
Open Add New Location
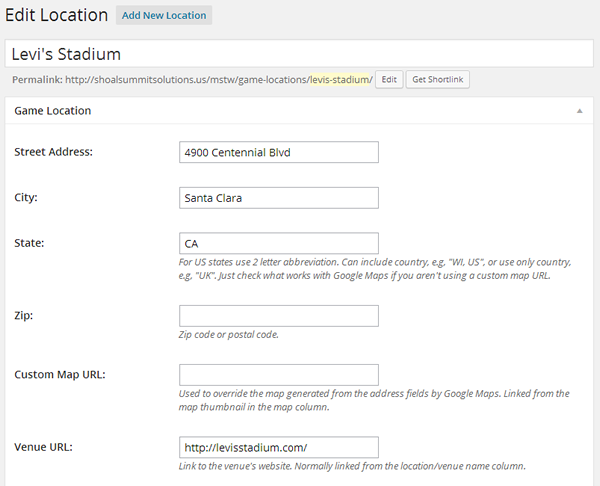click(x=164, y=15)
